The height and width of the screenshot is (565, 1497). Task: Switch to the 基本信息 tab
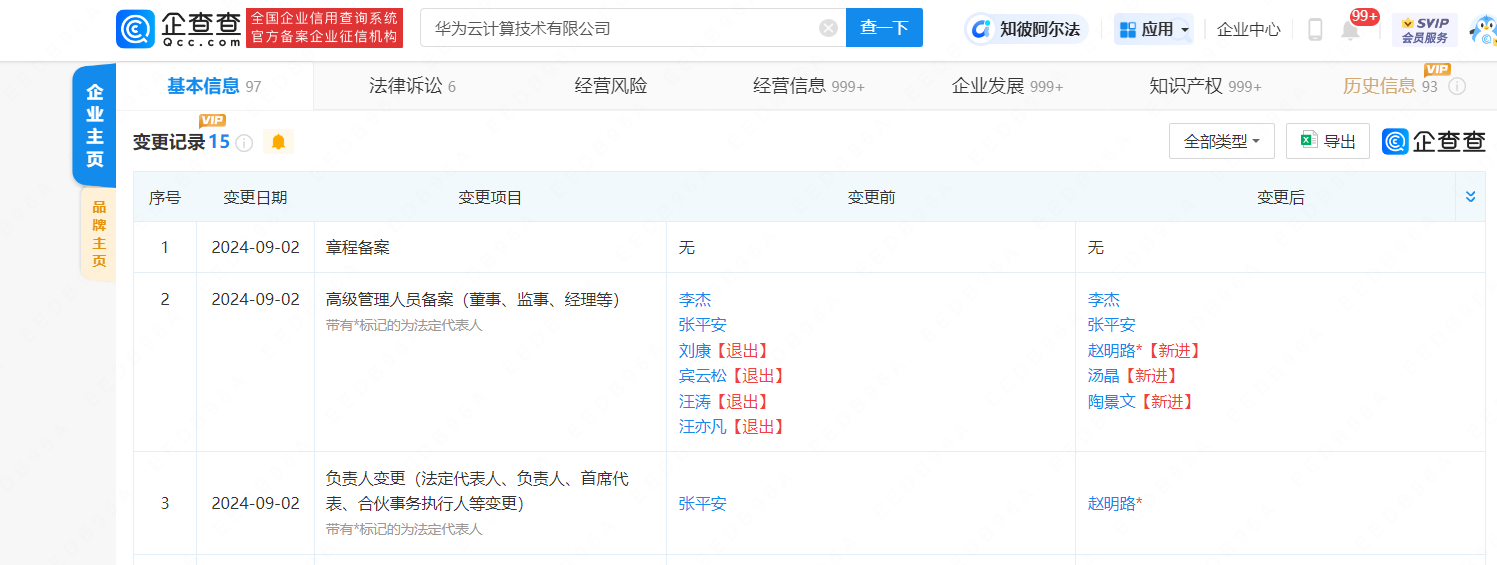tap(214, 86)
